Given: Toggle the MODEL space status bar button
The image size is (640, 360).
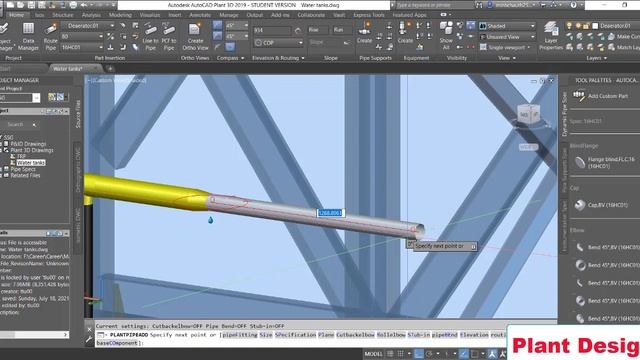Looking at the screenshot, I should click(373, 354).
